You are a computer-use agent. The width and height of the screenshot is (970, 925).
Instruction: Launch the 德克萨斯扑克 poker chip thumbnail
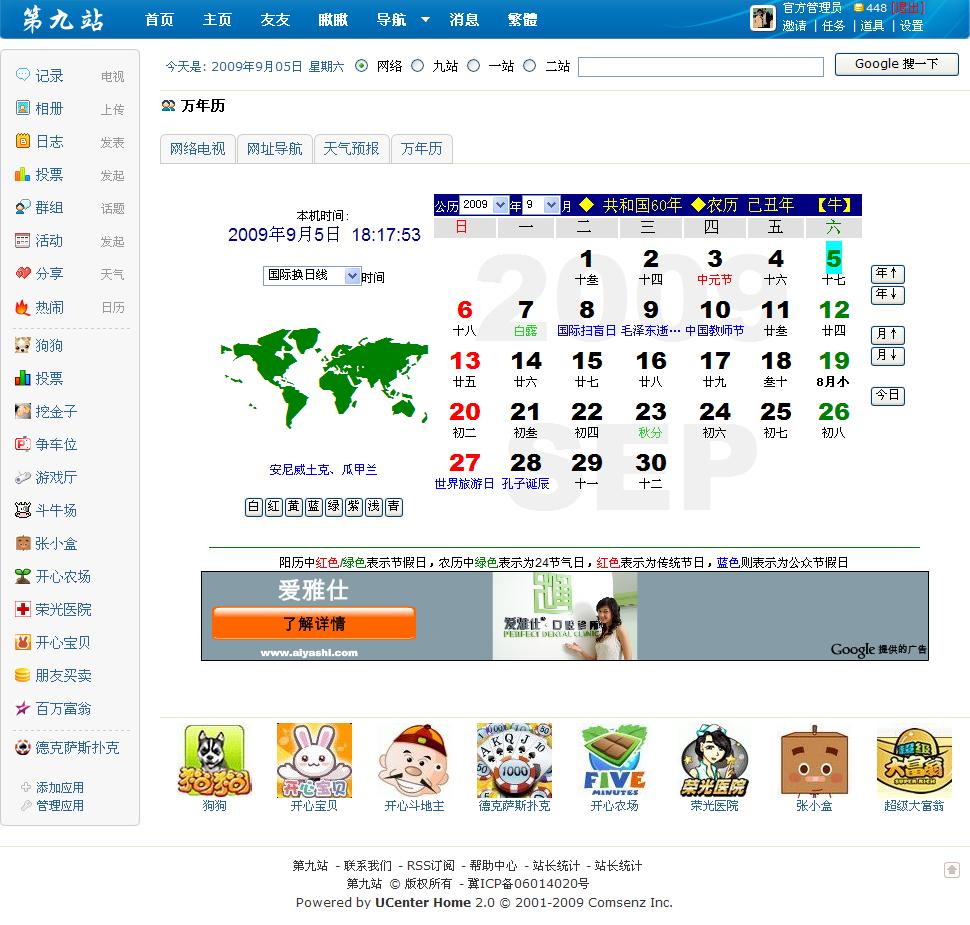[x=514, y=760]
